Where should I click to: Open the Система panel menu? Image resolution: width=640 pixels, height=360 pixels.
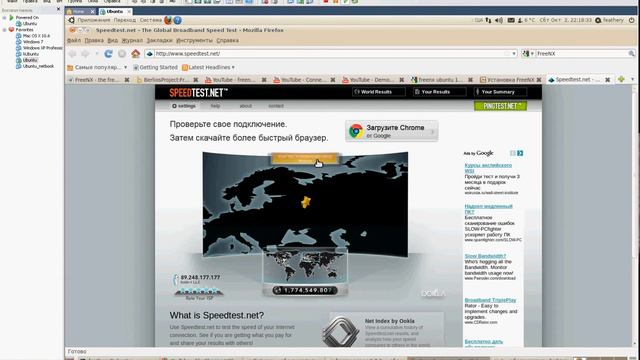[151, 20]
